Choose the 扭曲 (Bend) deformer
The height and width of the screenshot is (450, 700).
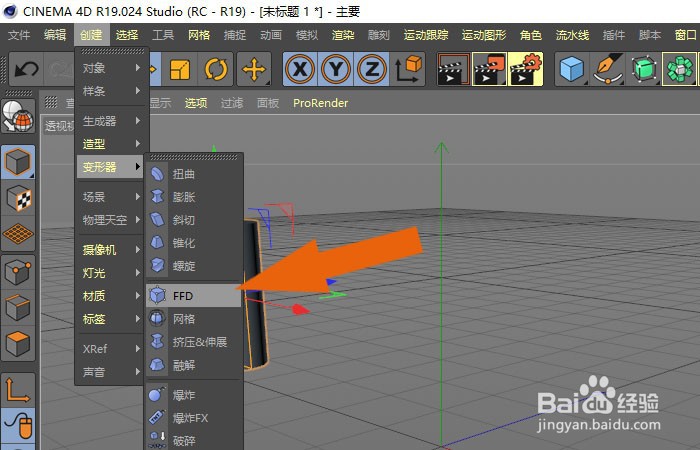[194, 174]
